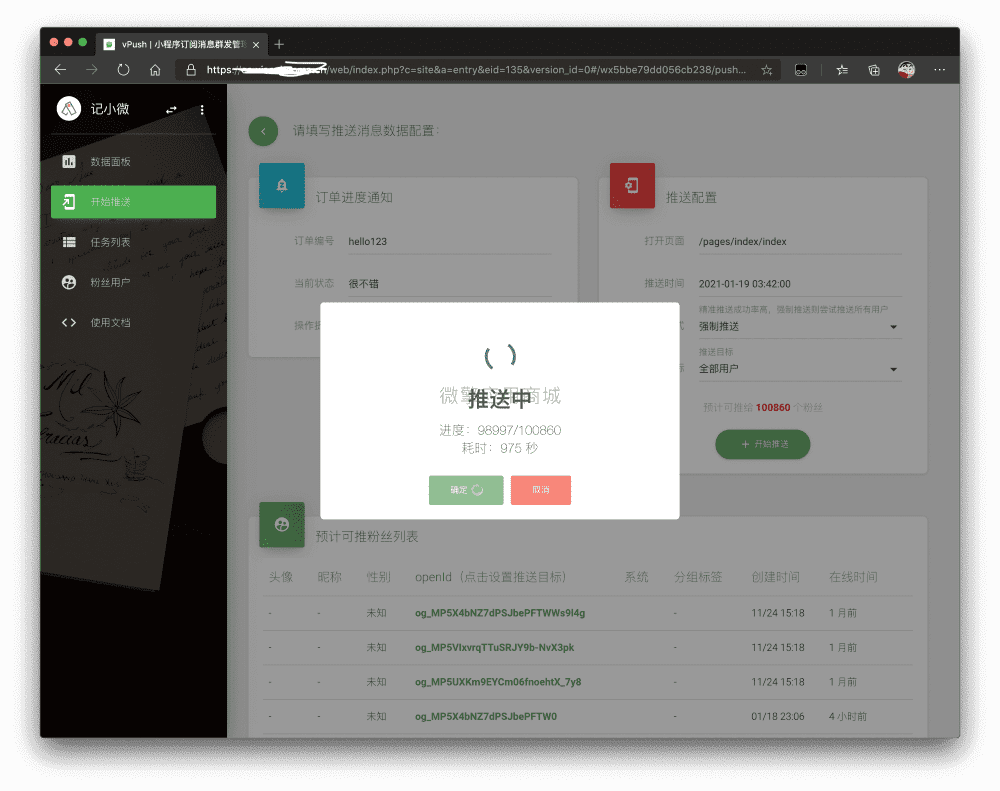Bookmark page with star icon
This screenshot has height=791, width=1000.
pos(767,70)
